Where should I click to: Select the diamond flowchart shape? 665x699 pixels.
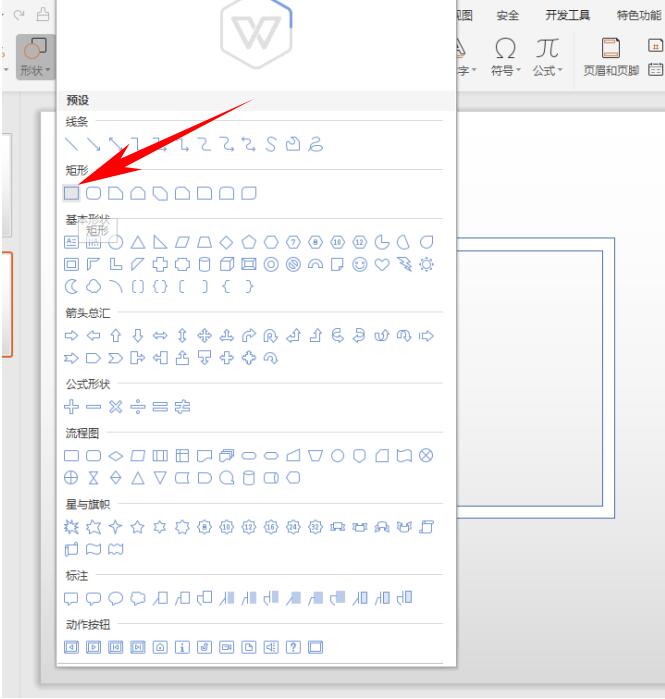pyautogui.click(x=115, y=456)
